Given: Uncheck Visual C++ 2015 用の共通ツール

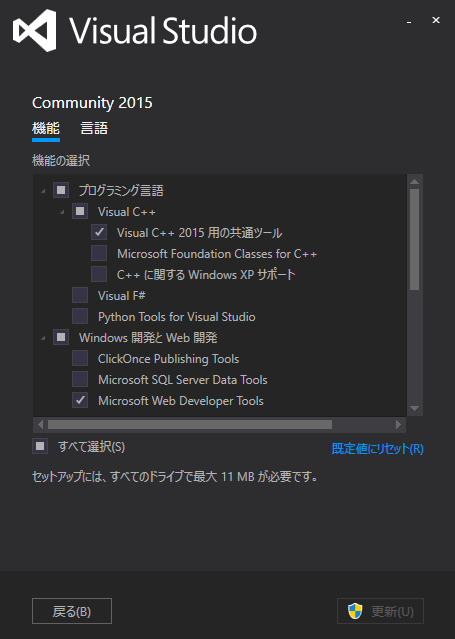Looking at the screenshot, I should click(x=99, y=232).
